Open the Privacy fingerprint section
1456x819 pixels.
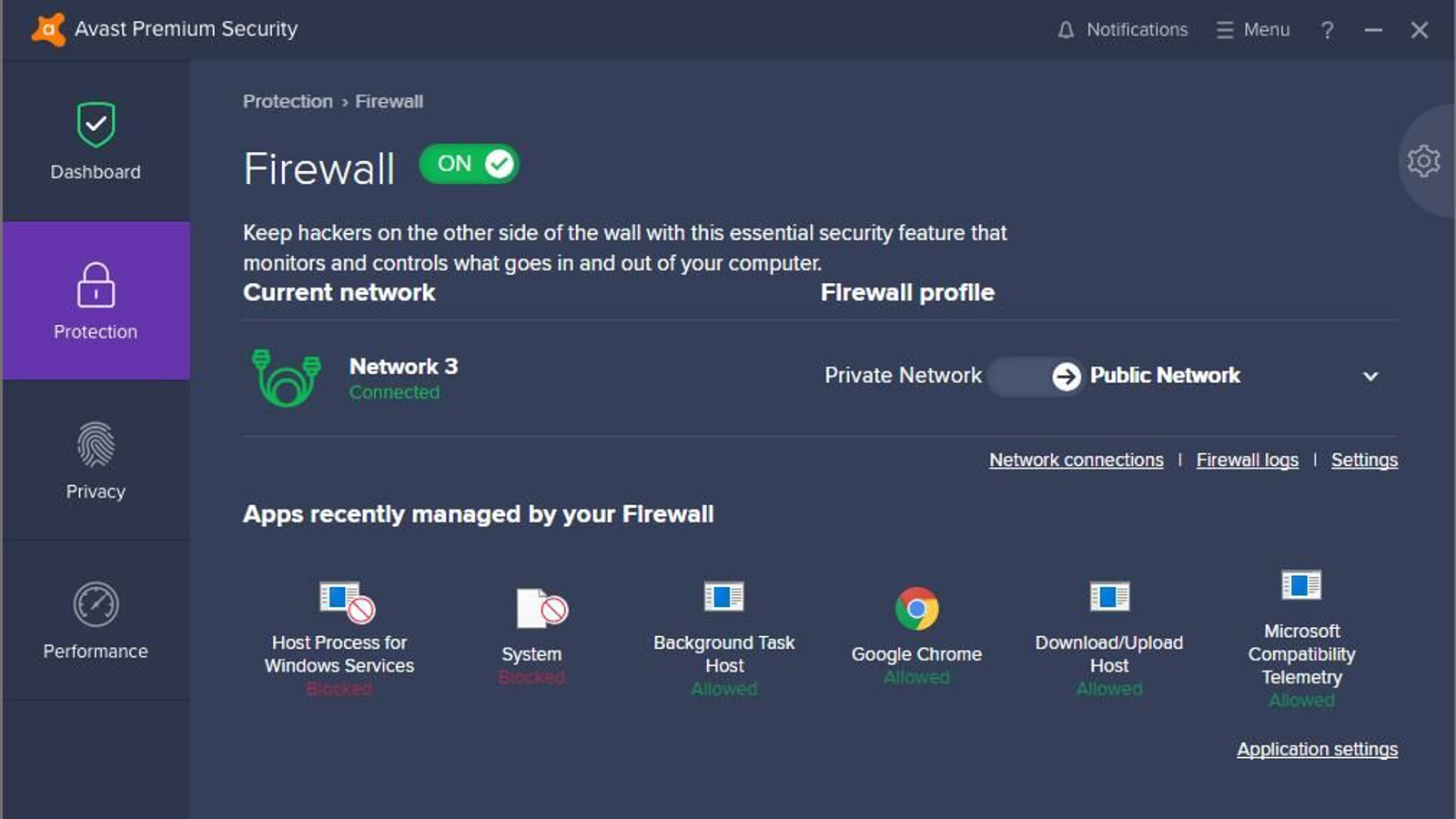point(95,460)
